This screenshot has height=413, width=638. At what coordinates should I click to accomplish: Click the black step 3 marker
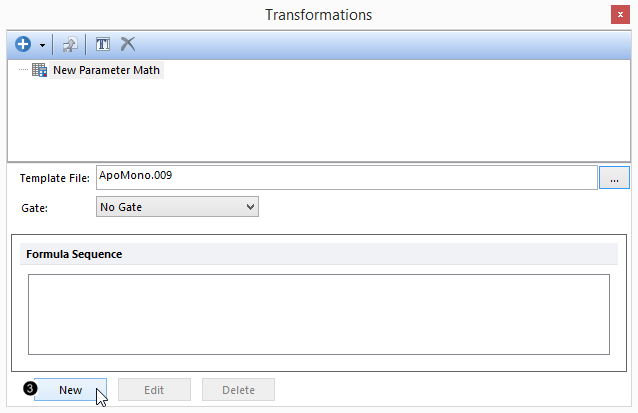point(28,388)
